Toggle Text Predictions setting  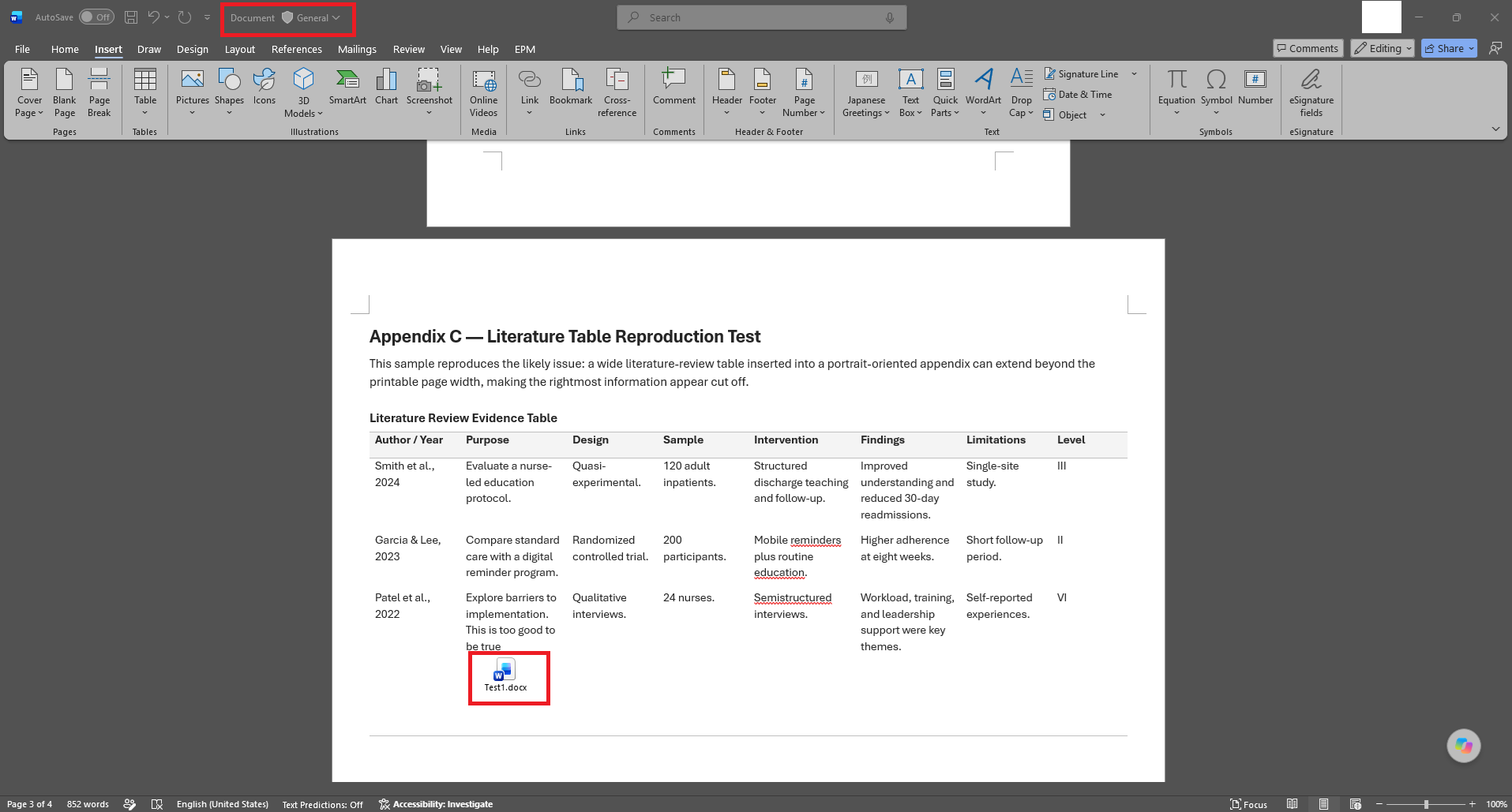click(322, 804)
